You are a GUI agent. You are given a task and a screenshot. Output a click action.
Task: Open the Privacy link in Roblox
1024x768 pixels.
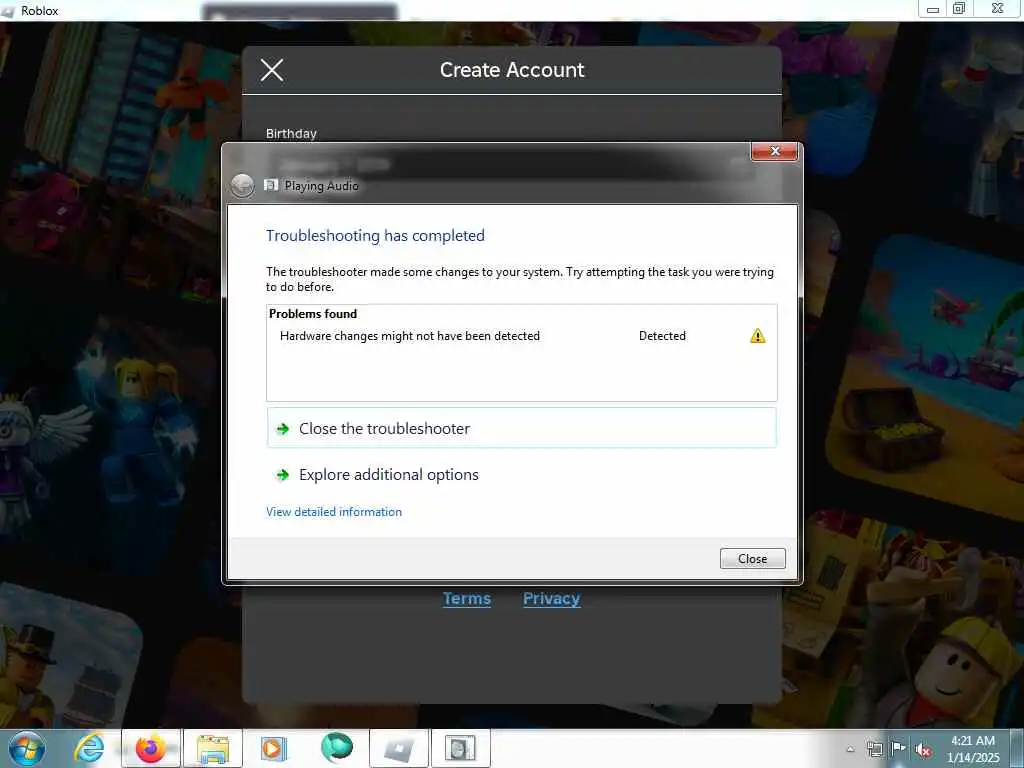[551, 598]
